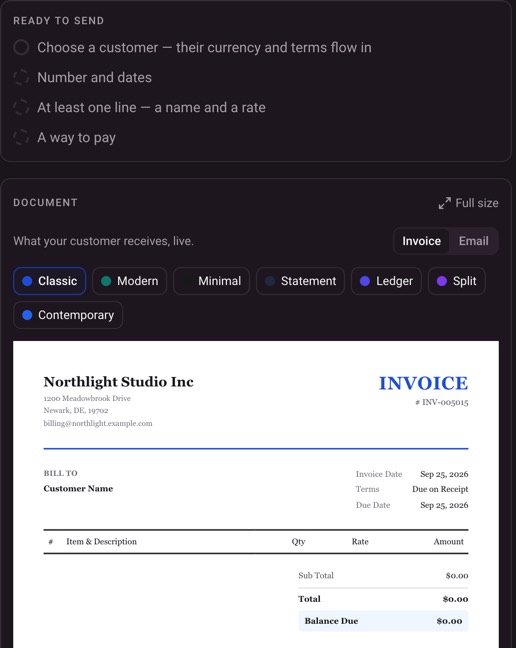
Task: Click the Qty column header
Action: [x=298, y=541]
